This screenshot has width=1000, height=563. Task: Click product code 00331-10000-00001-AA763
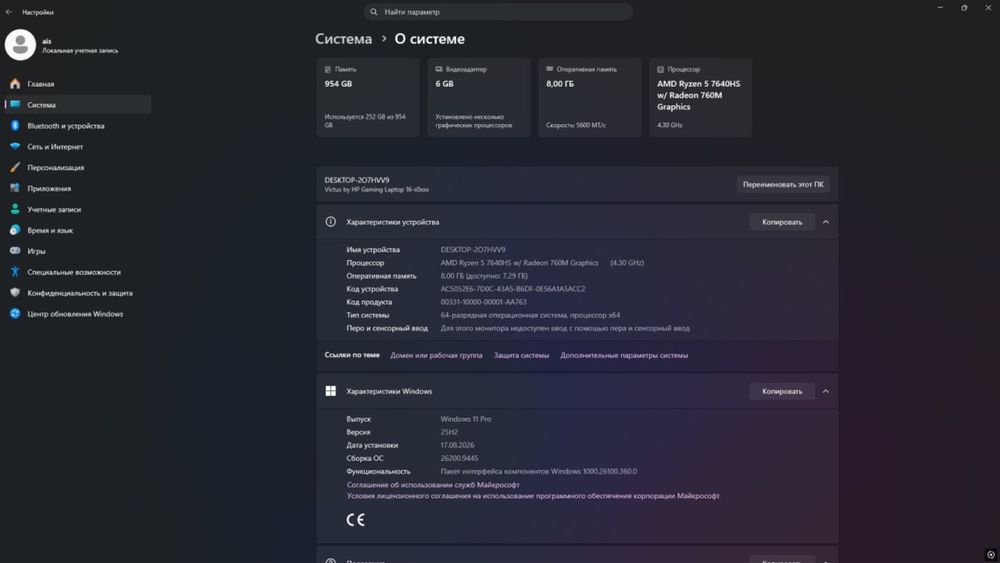coord(483,302)
